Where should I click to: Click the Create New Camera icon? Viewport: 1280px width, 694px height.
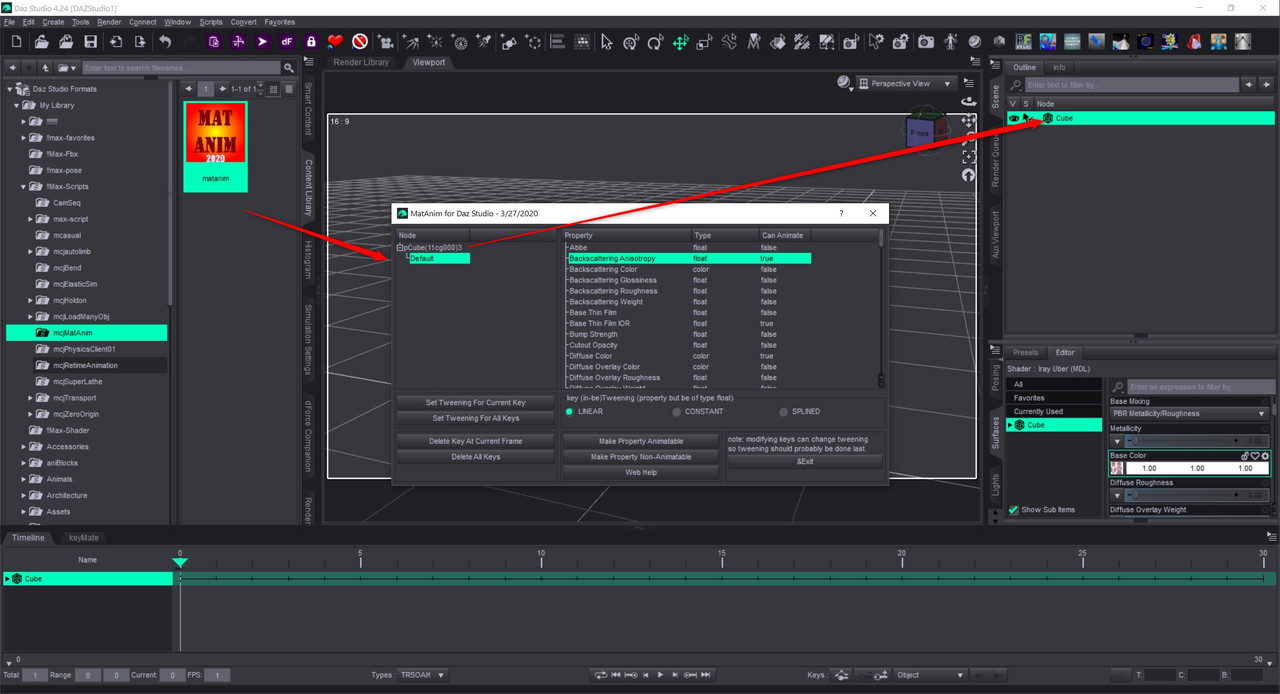click(386, 42)
